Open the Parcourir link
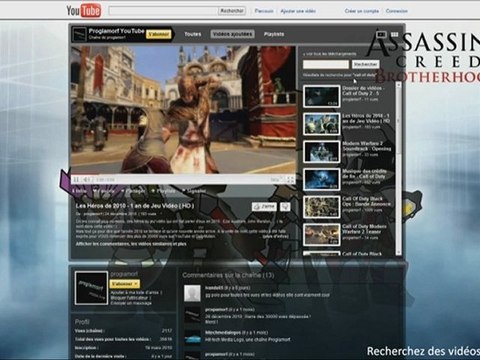The image size is (480, 360). click(x=264, y=11)
